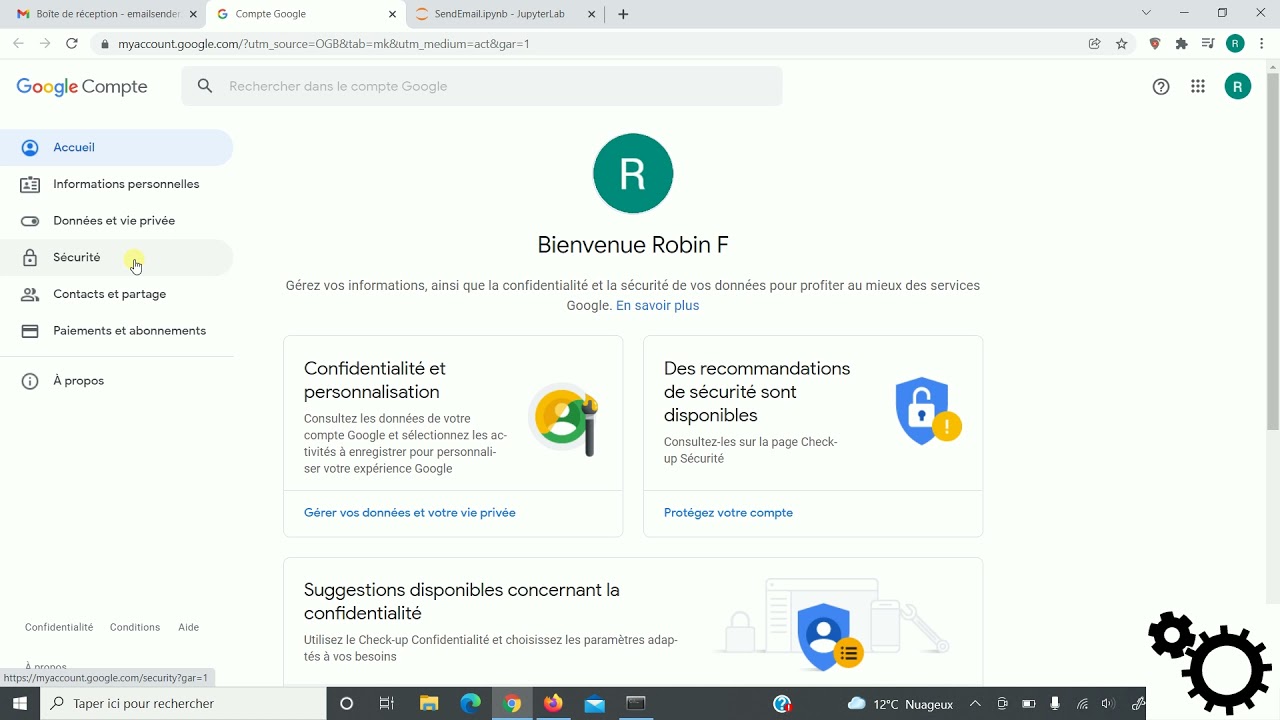
Task: Bookmark this page with the star
Action: coord(1122,44)
